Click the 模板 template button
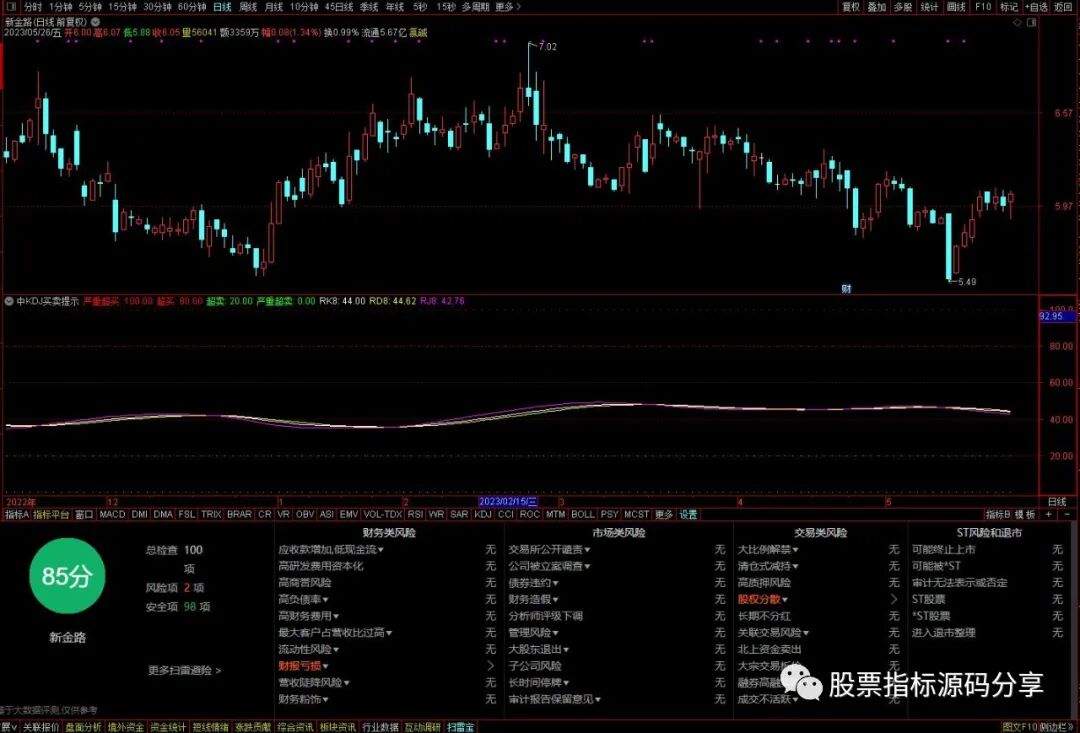 click(x=1026, y=515)
